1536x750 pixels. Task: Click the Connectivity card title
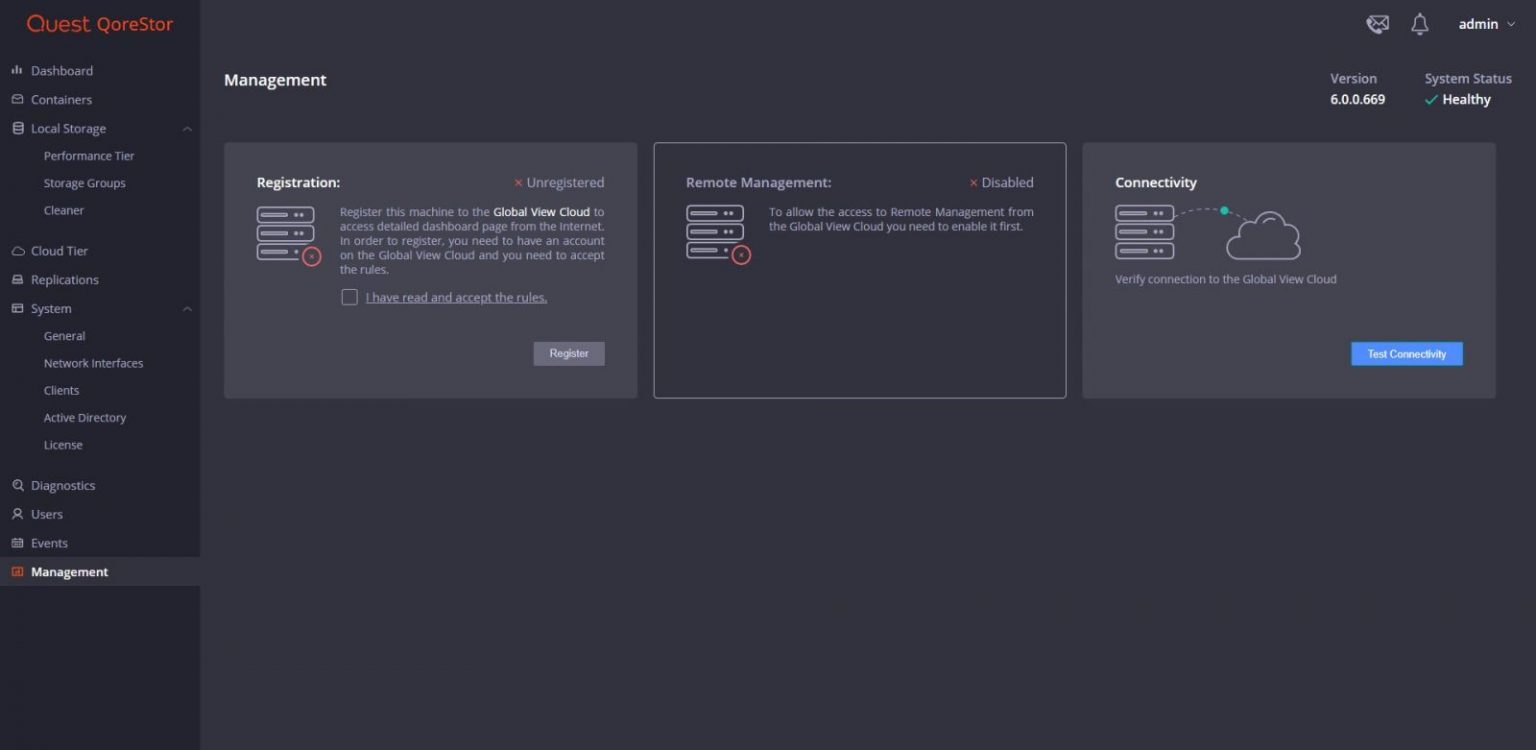coord(1156,183)
